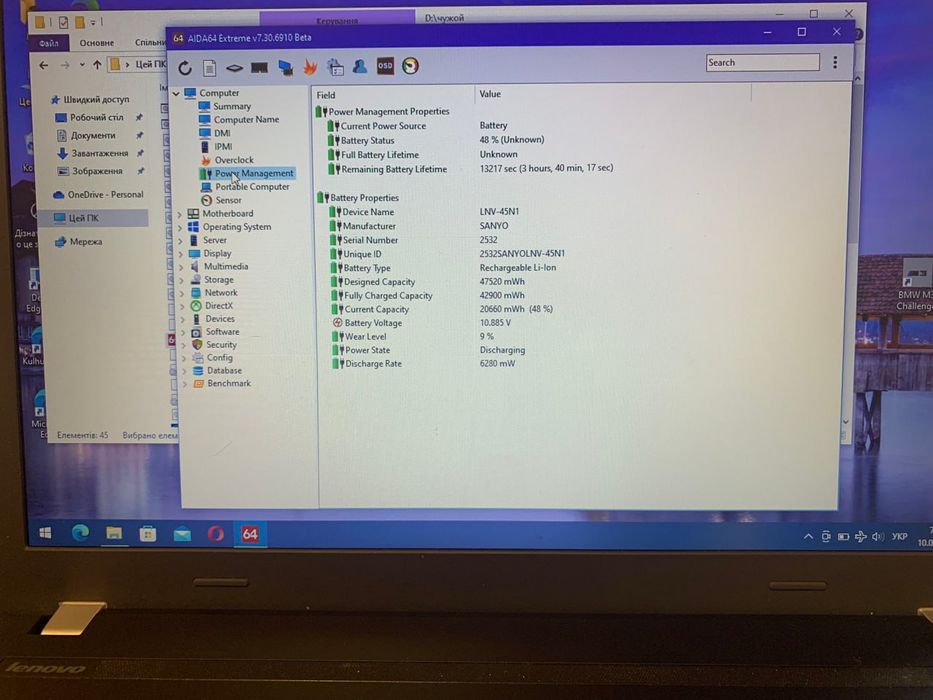This screenshot has height=700, width=933.
Task: Expand the Operating System tree node
Action: pos(180,227)
